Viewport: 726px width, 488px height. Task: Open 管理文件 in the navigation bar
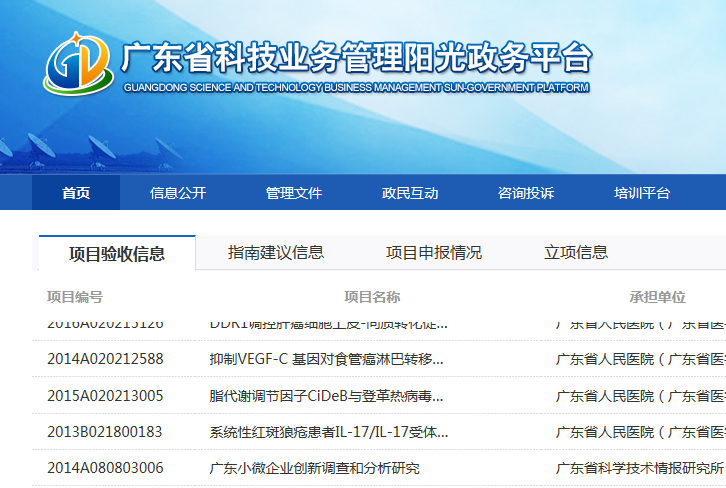pos(294,193)
